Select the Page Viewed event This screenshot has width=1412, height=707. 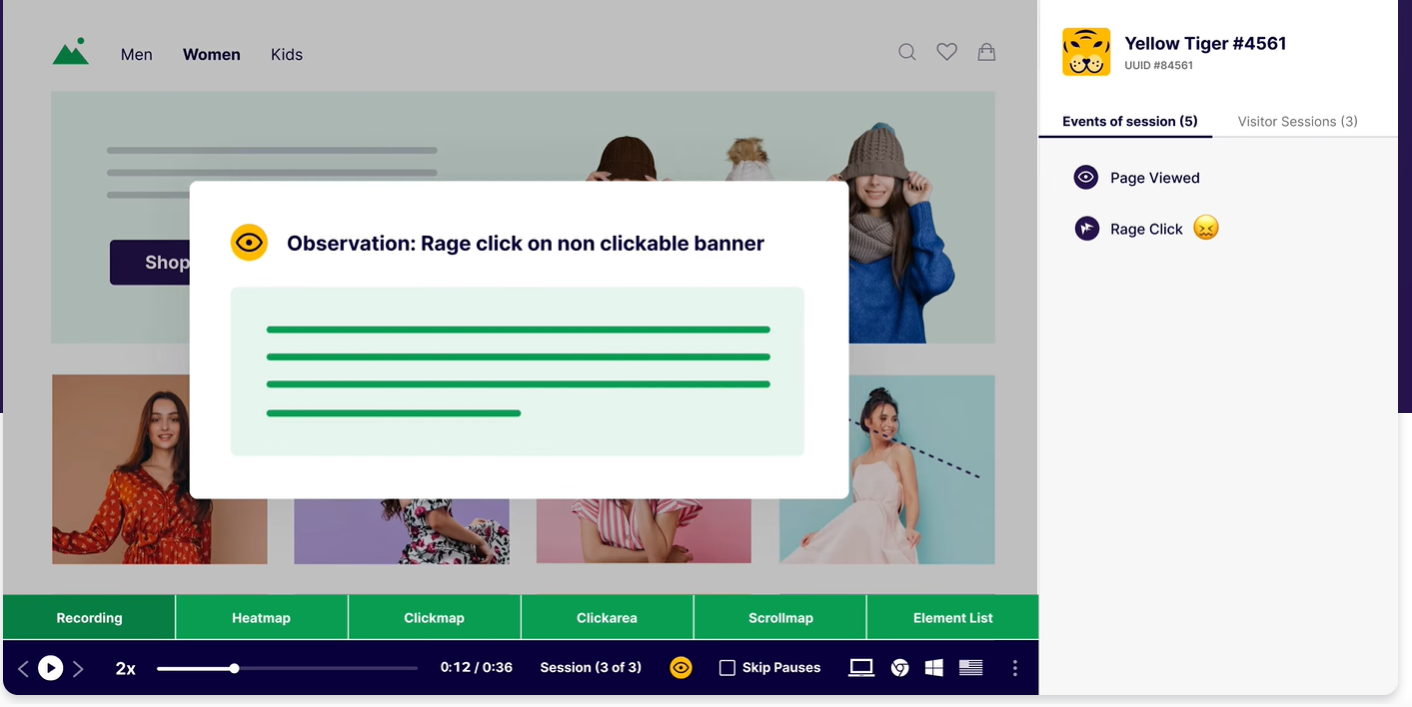(x=1154, y=178)
